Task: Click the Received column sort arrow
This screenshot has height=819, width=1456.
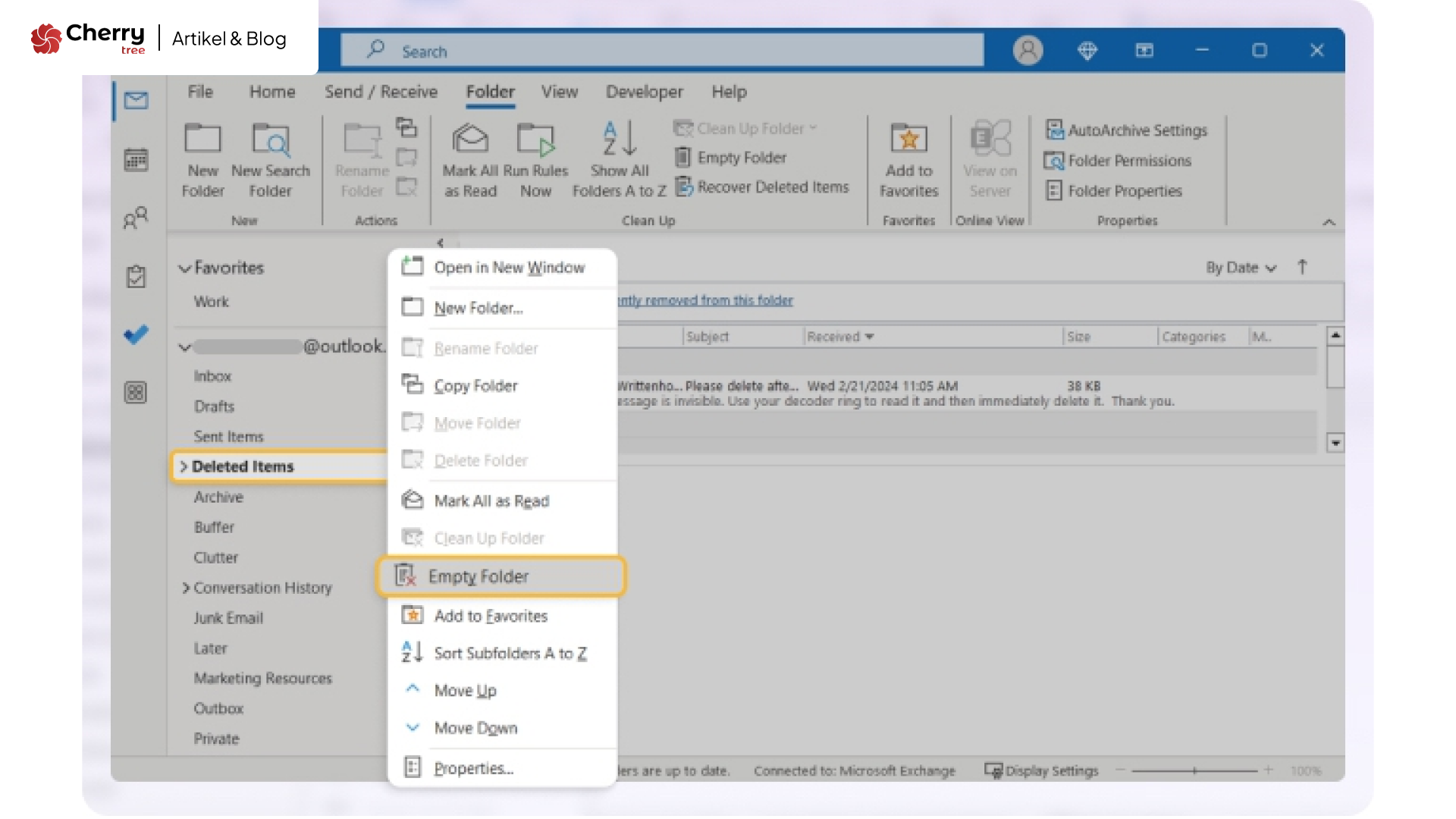Action: point(869,337)
